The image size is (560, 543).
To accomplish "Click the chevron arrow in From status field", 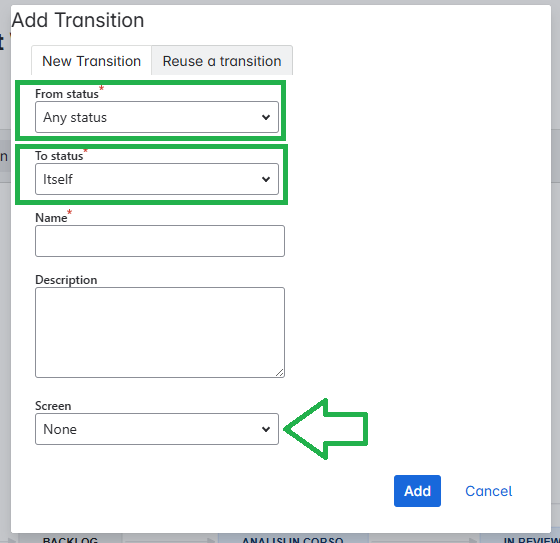I will click(x=266, y=117).
